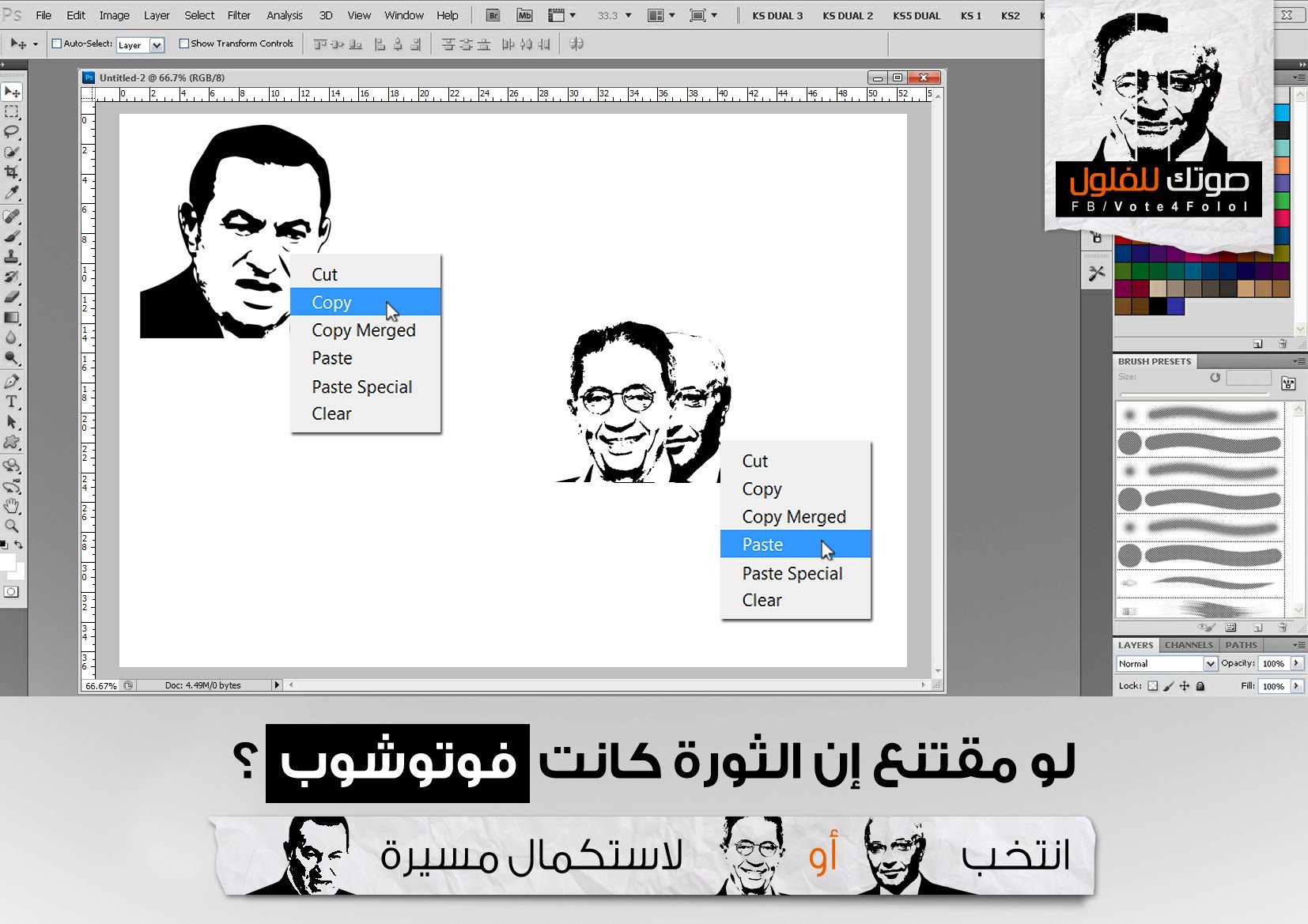The width and height of the screenshot is (1308, 924).
Task: Choose Paste in the right context menu
Action: click(796, 544)
